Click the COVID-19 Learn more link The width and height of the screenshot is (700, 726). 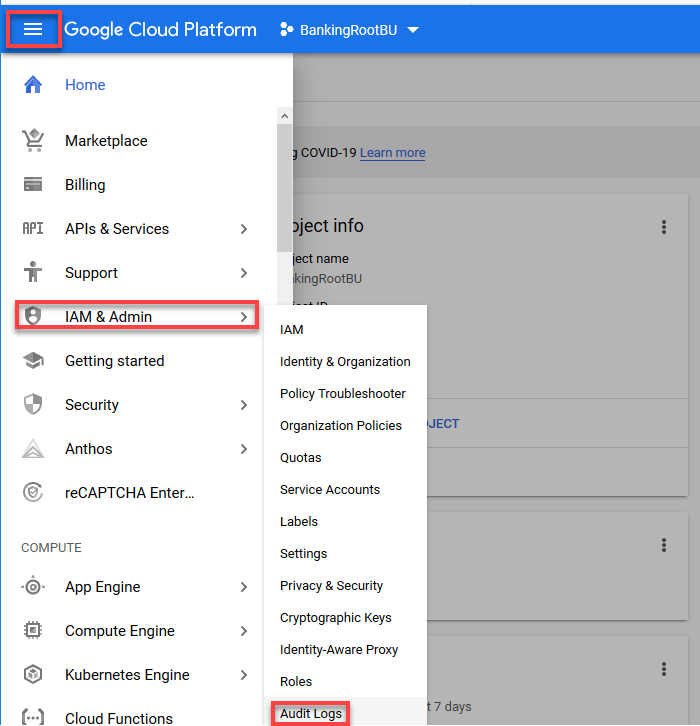pos(393,152)
